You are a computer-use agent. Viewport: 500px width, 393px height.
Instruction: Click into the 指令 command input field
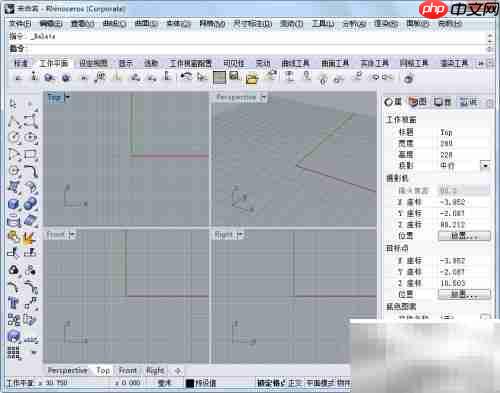point(257,49)
